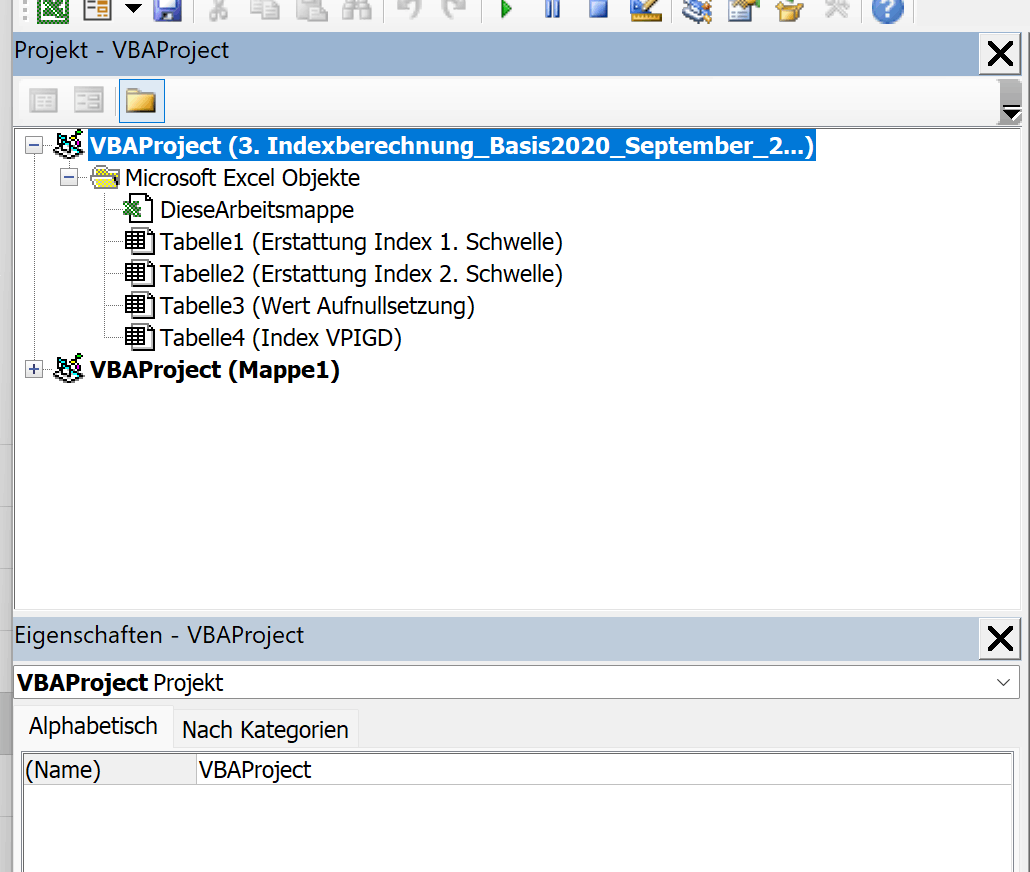Image resolution: width=1030 pixels, height=872 pixels.
Task: Click the Insert UserForm toolbar icon
Action: 98,10
